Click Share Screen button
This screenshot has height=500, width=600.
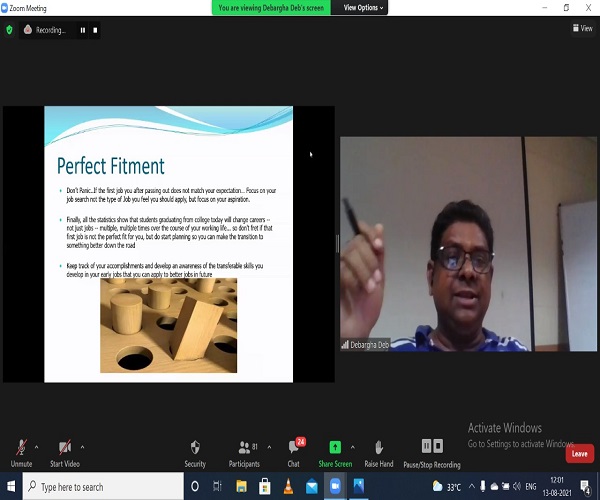pos(335,454)
